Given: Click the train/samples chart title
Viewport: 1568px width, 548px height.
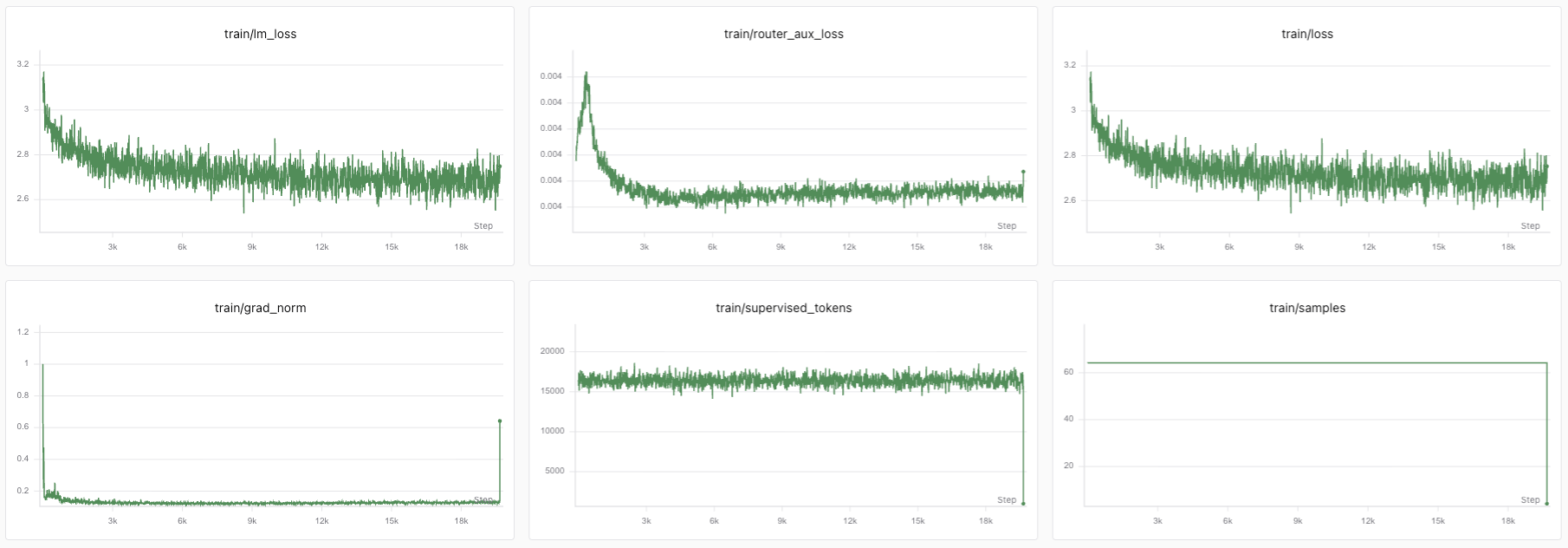Looking at the screenshot, I should pyautogui.click(x=1307, y=308).
